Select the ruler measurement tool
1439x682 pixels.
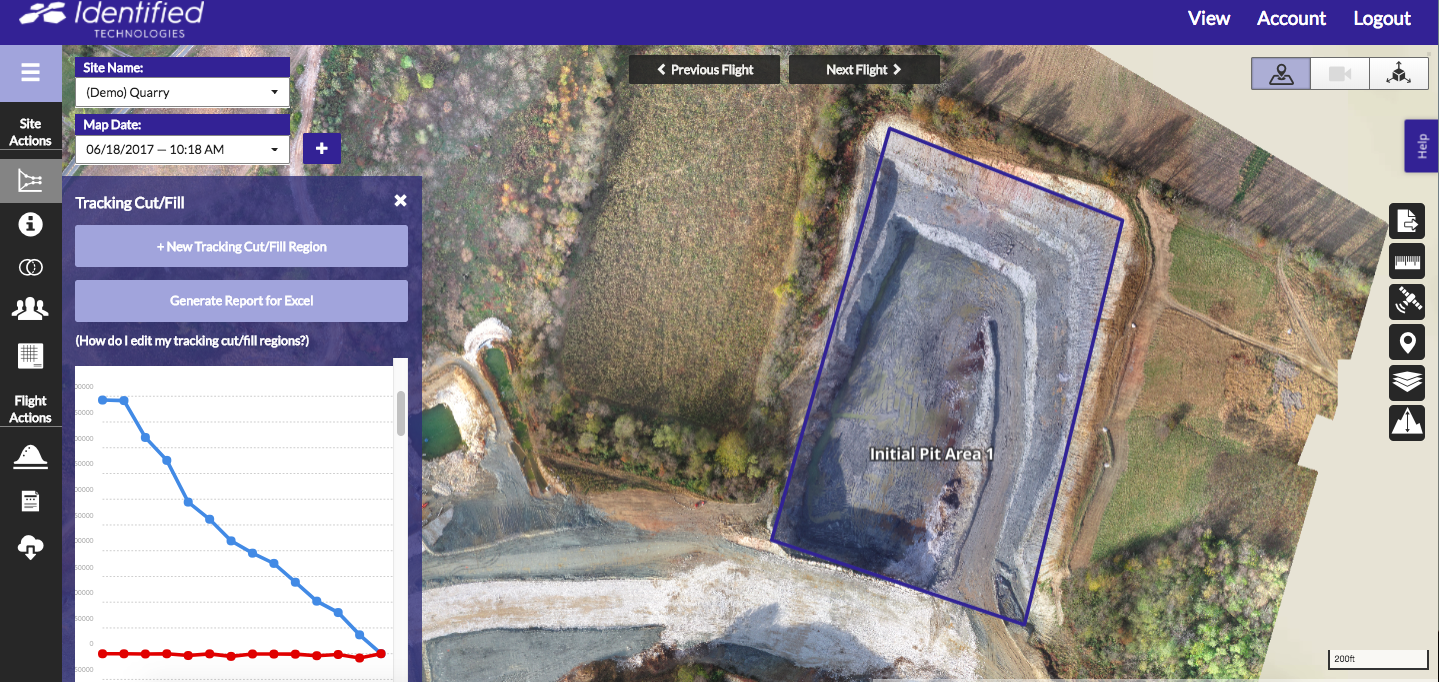(x=1407, y=263)
